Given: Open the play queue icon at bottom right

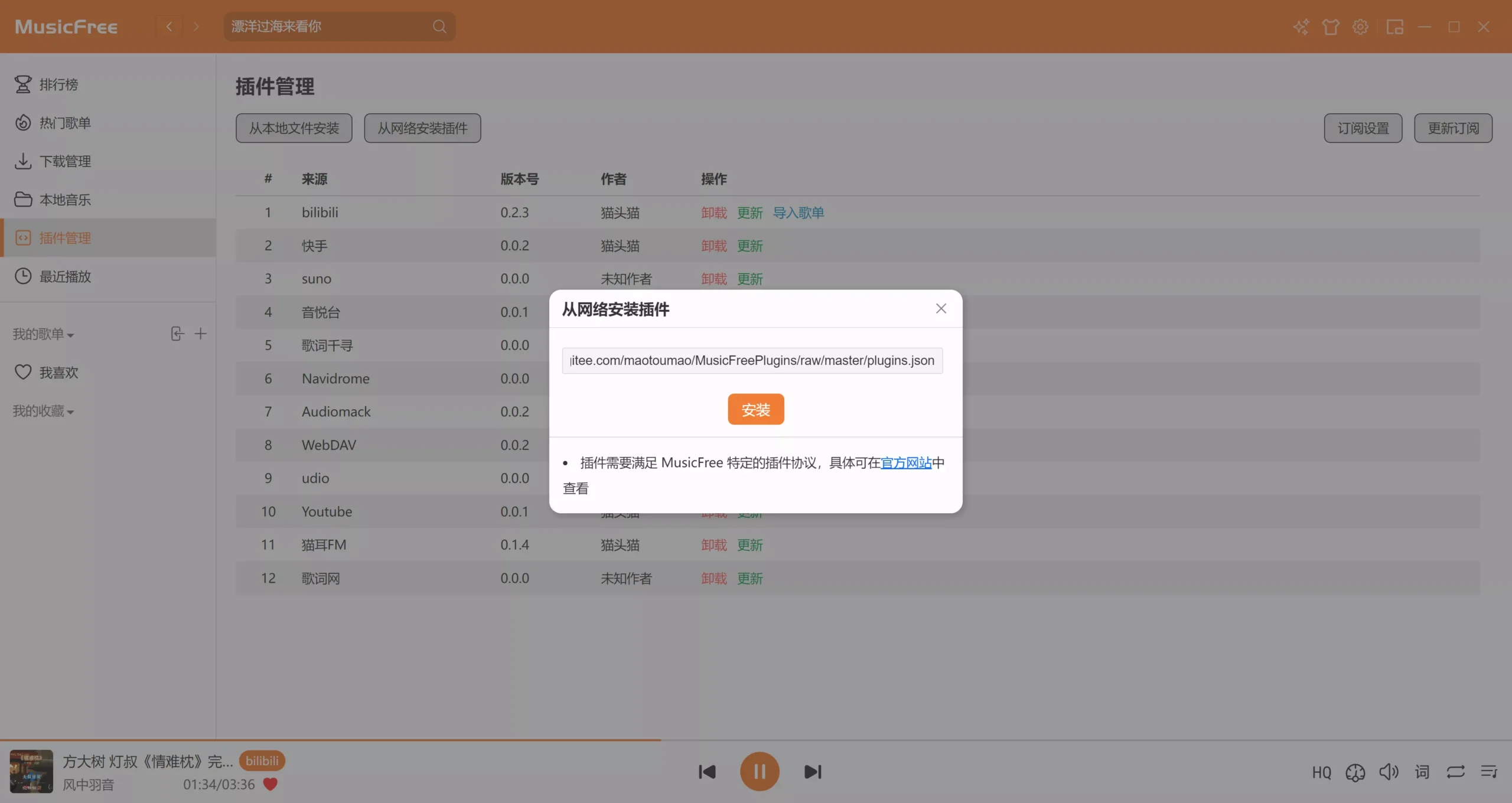Looking at the screenshot, I should [x=1488, y=772].
